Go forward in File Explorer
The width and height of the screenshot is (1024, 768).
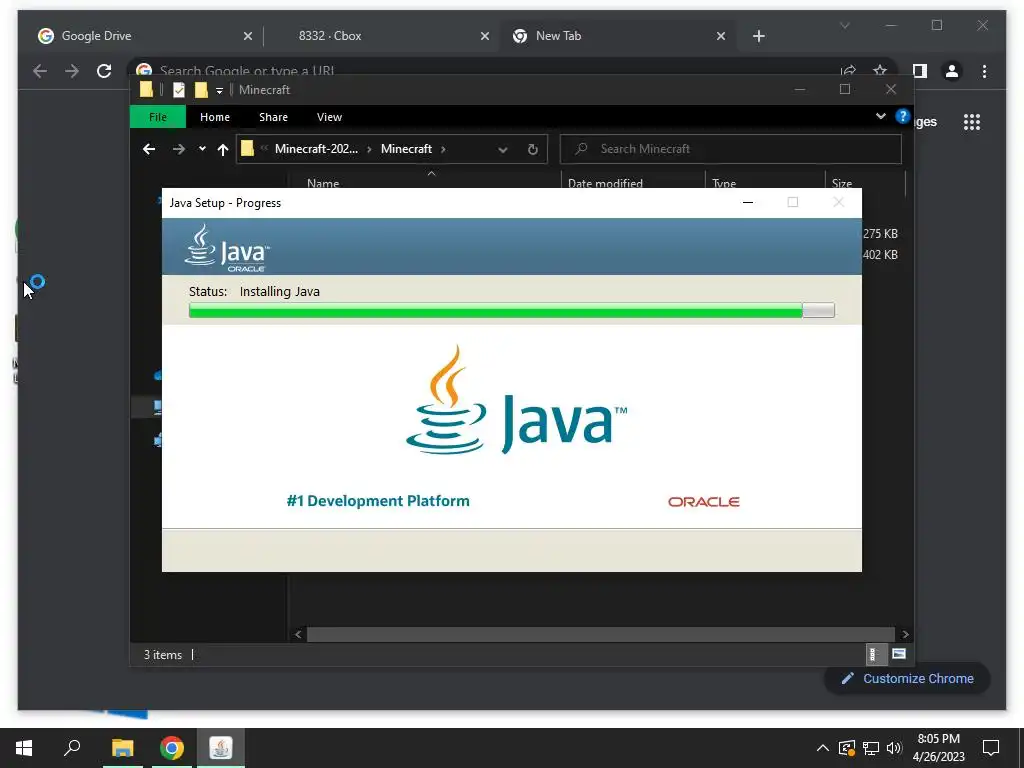(178, 150)
